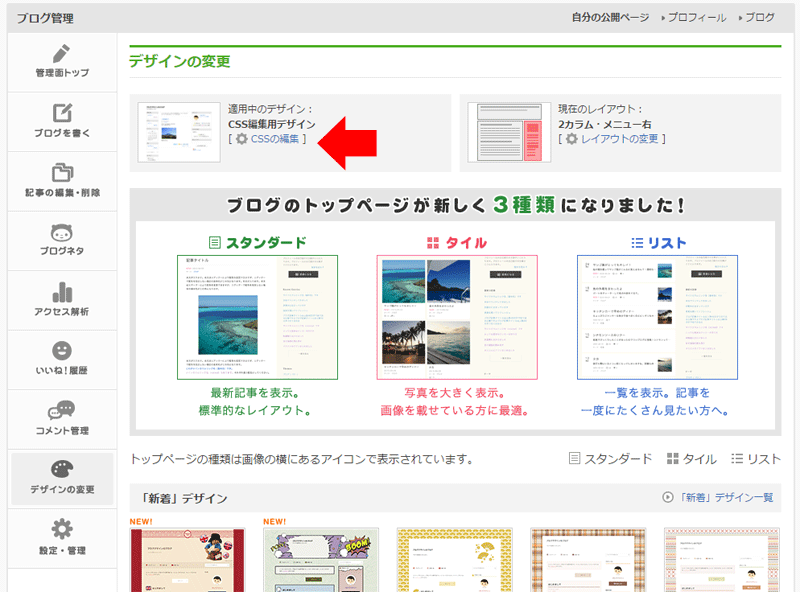Click いいね！履歴 smiley icon
Viewport: 800px width, 592px height.
tap(62, 351)
